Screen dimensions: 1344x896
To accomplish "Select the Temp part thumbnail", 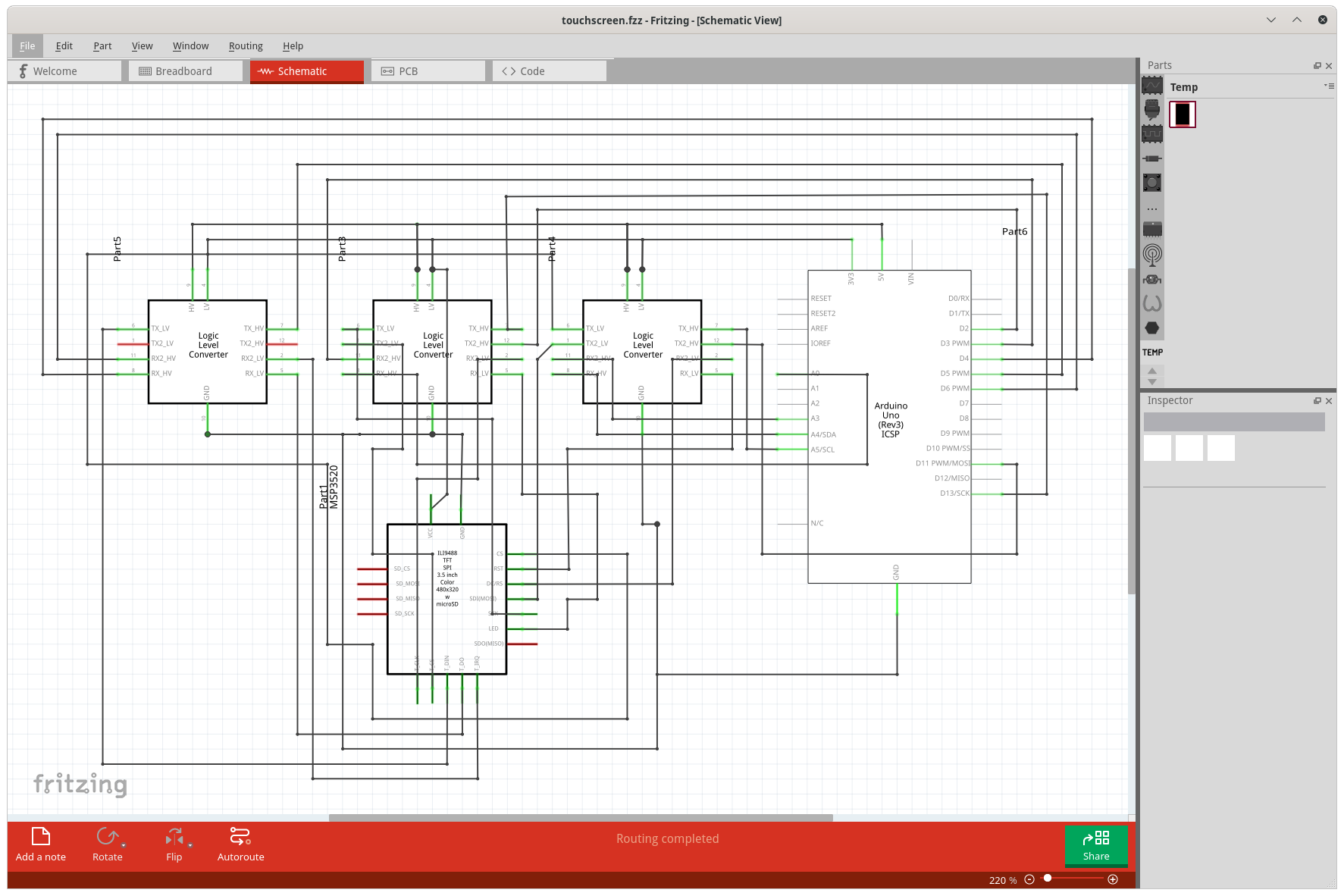I will [x=1183, y=114].
